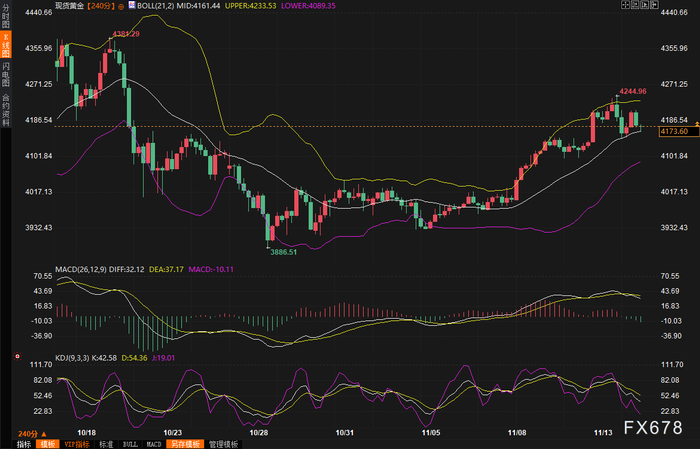Viewport: 700px width, 449px height.
Task: Click the export arrow icon at top right
Action: 654,5
